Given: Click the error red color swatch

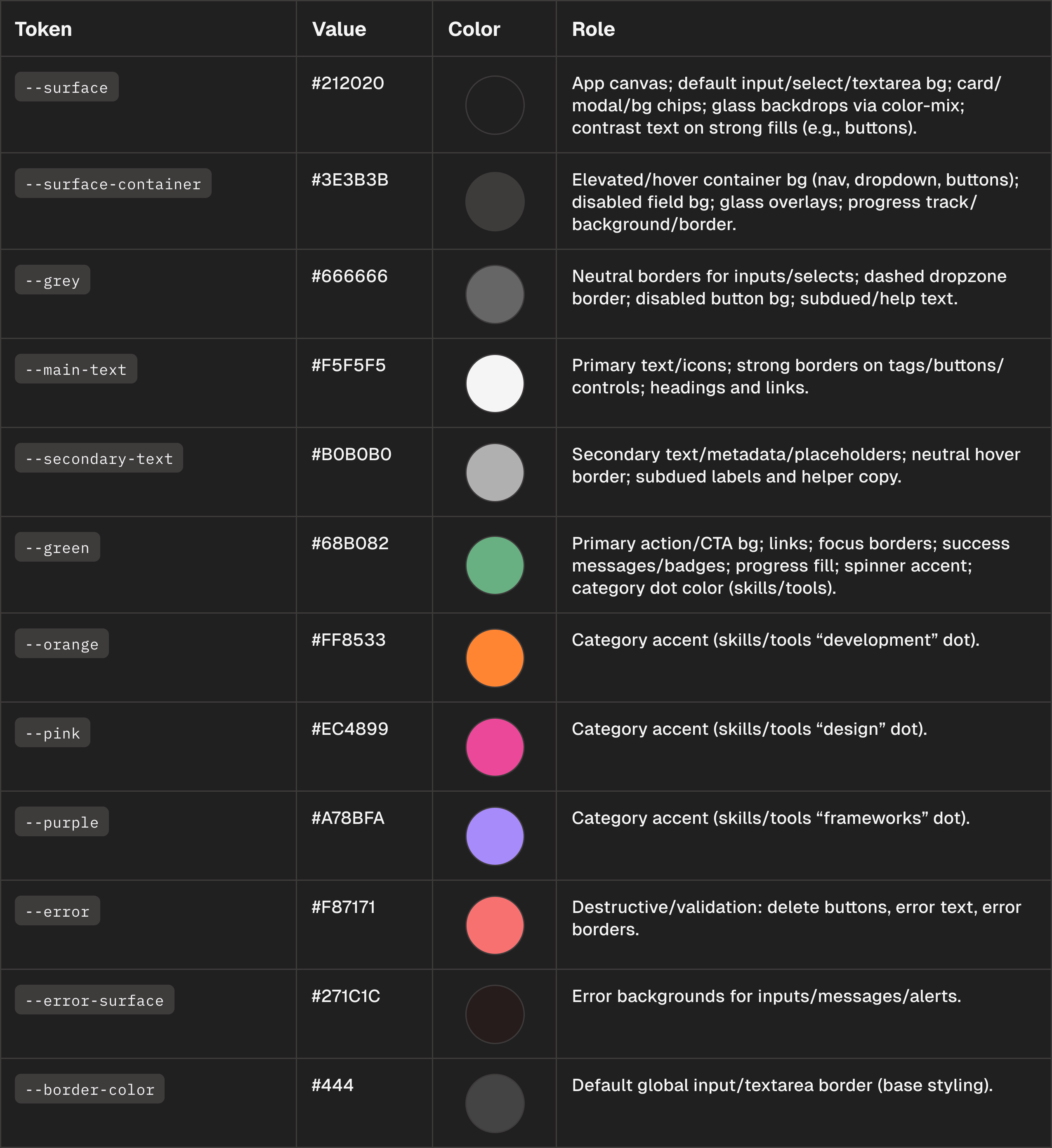Looking at the screenshot, I should (494, 925).
